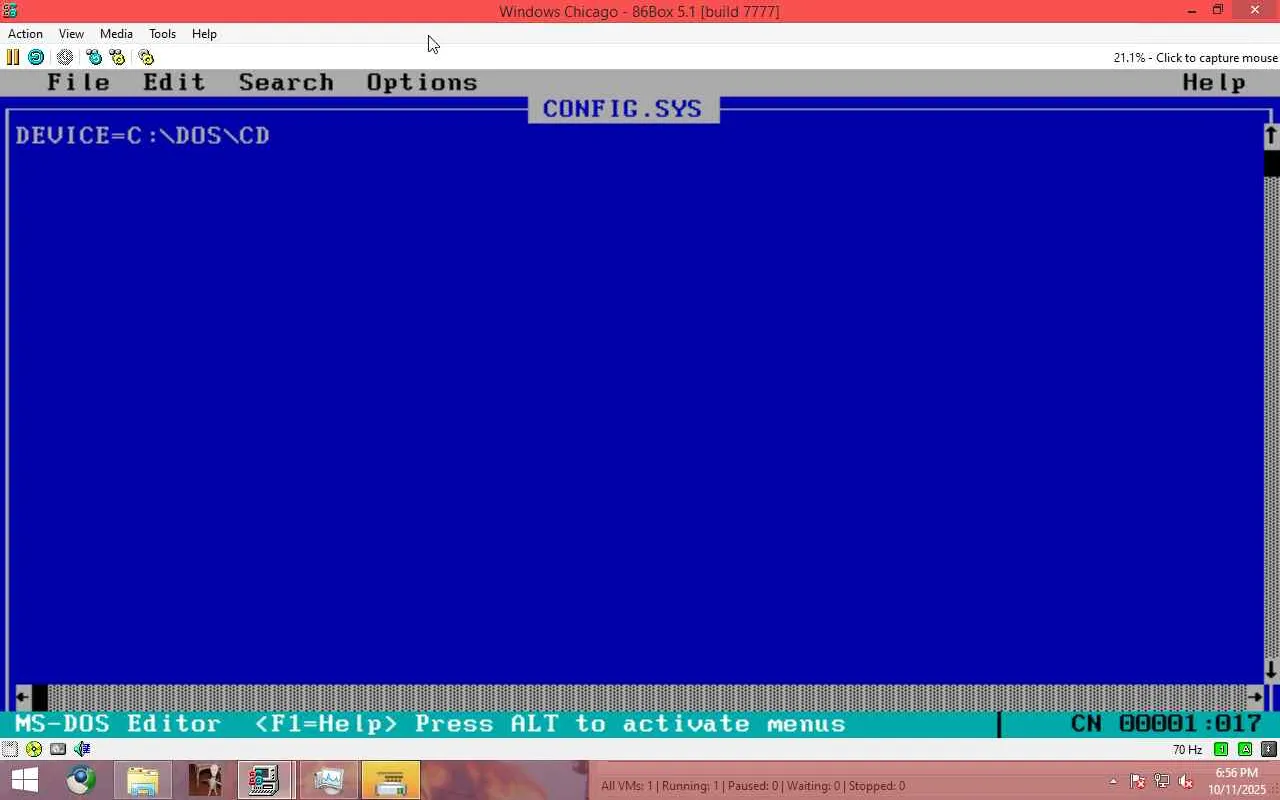Open the 86Box Tools menu

pos(162,34)
